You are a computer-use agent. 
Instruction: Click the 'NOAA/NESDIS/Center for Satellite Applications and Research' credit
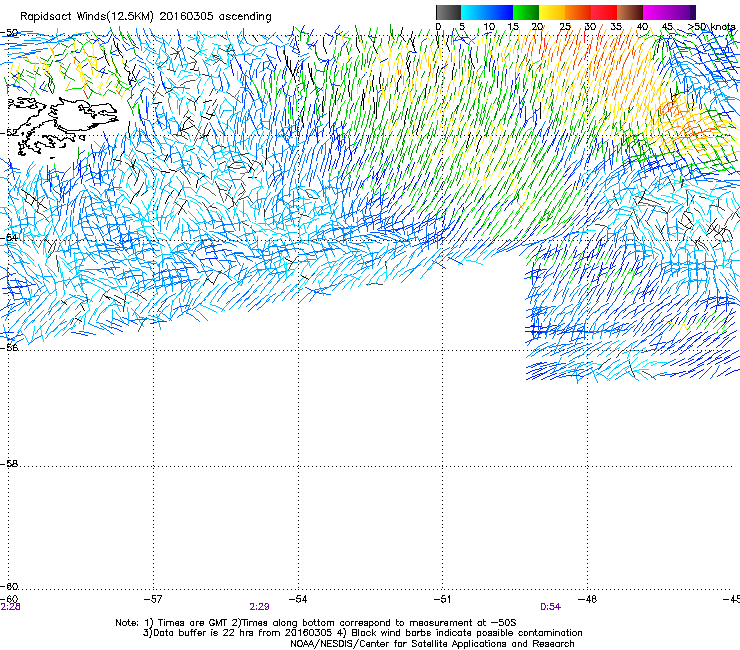click(432, 644)
